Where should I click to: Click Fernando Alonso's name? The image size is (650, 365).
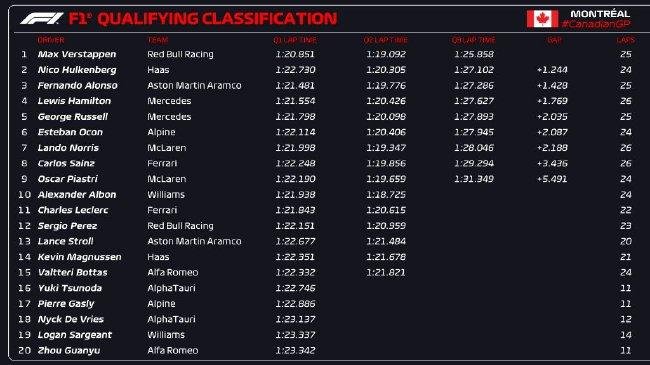tap(78, 85)
